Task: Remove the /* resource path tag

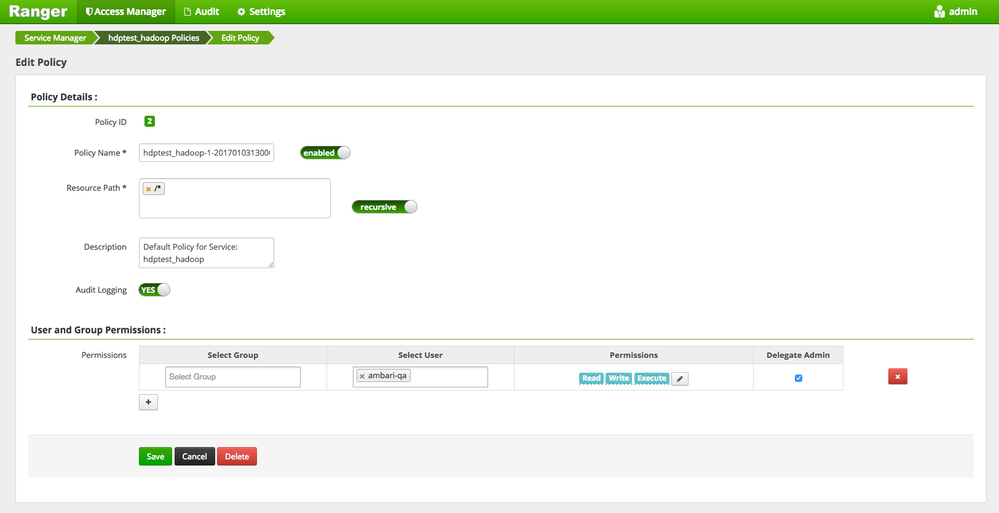Action: tap(148, 189)
